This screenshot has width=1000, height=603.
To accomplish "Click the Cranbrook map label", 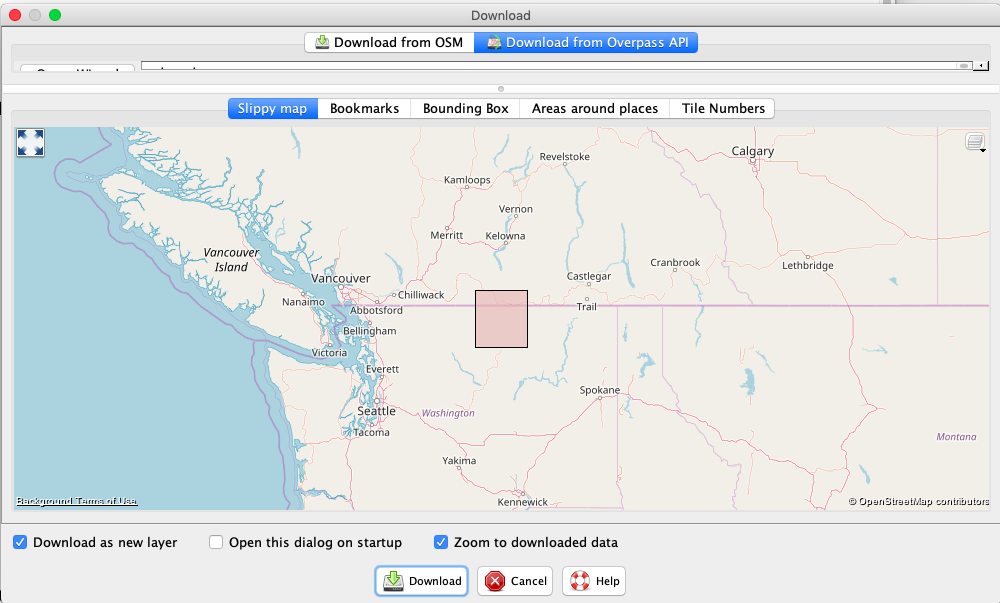I will [x=675, y=263].
